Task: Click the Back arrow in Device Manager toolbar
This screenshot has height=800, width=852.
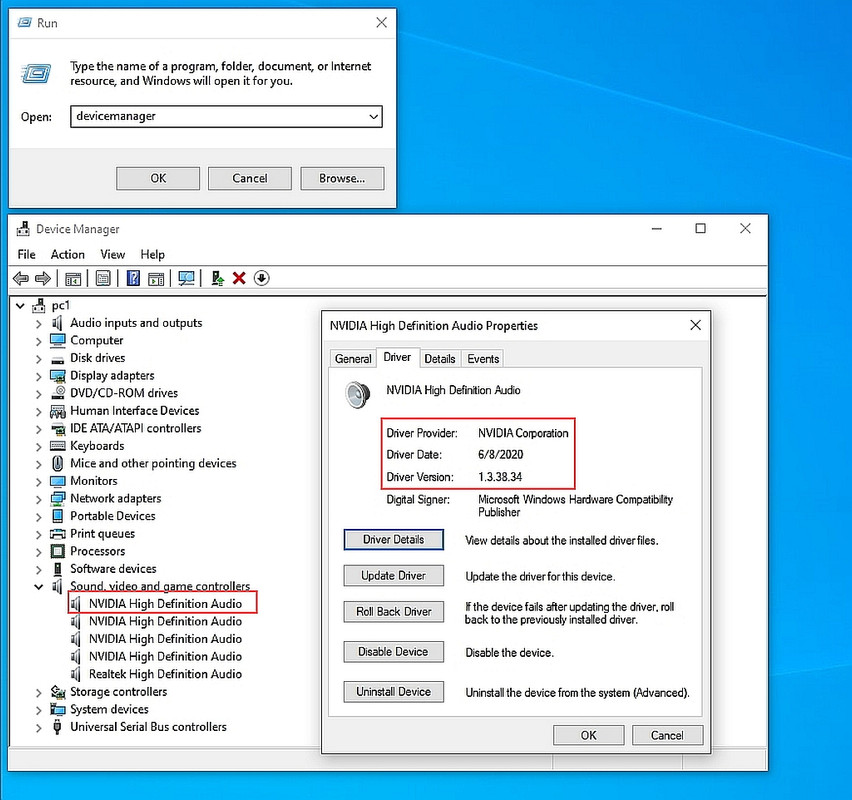Action: (x=21, y=279)
